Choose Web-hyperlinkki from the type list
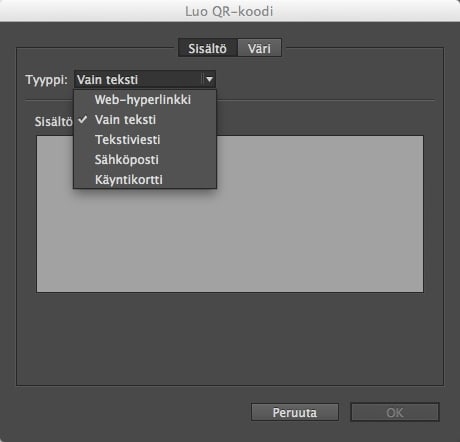Screen dimensions: 460x442 (x=145, y=100)
